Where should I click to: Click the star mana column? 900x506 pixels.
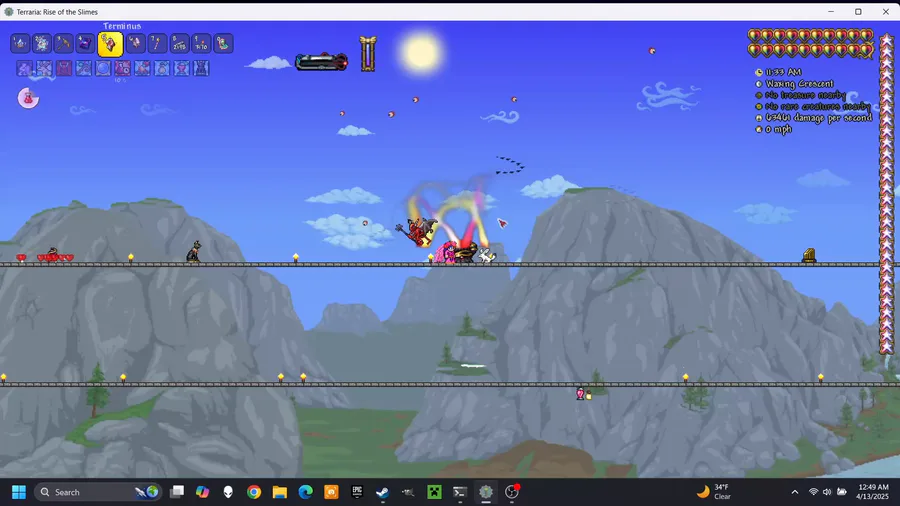coord(887,193)
